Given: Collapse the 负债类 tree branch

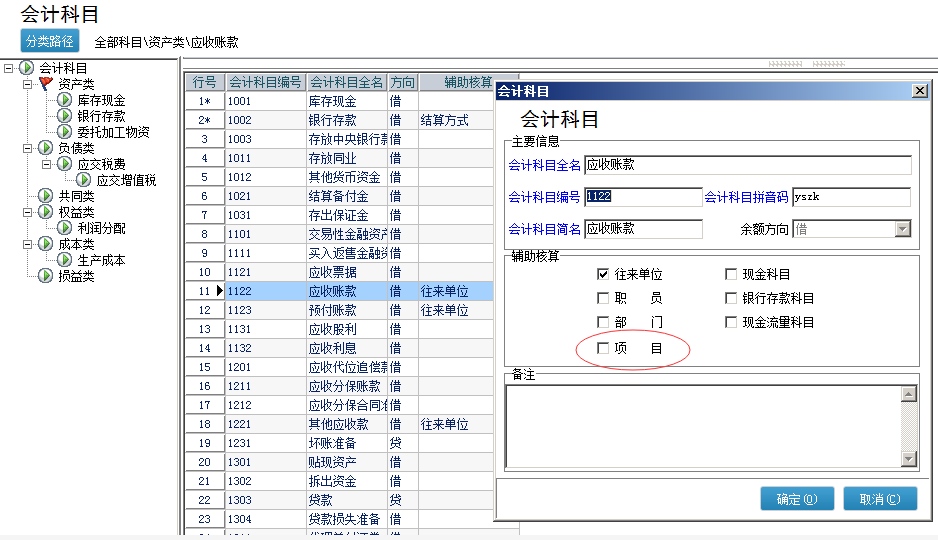Looking at the screenshot, I should (28, 148).
